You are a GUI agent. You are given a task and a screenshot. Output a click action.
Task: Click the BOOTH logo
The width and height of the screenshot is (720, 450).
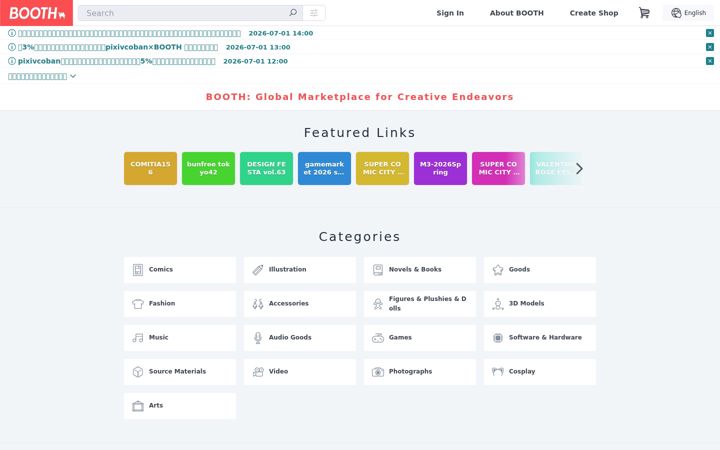click(36, 13)
